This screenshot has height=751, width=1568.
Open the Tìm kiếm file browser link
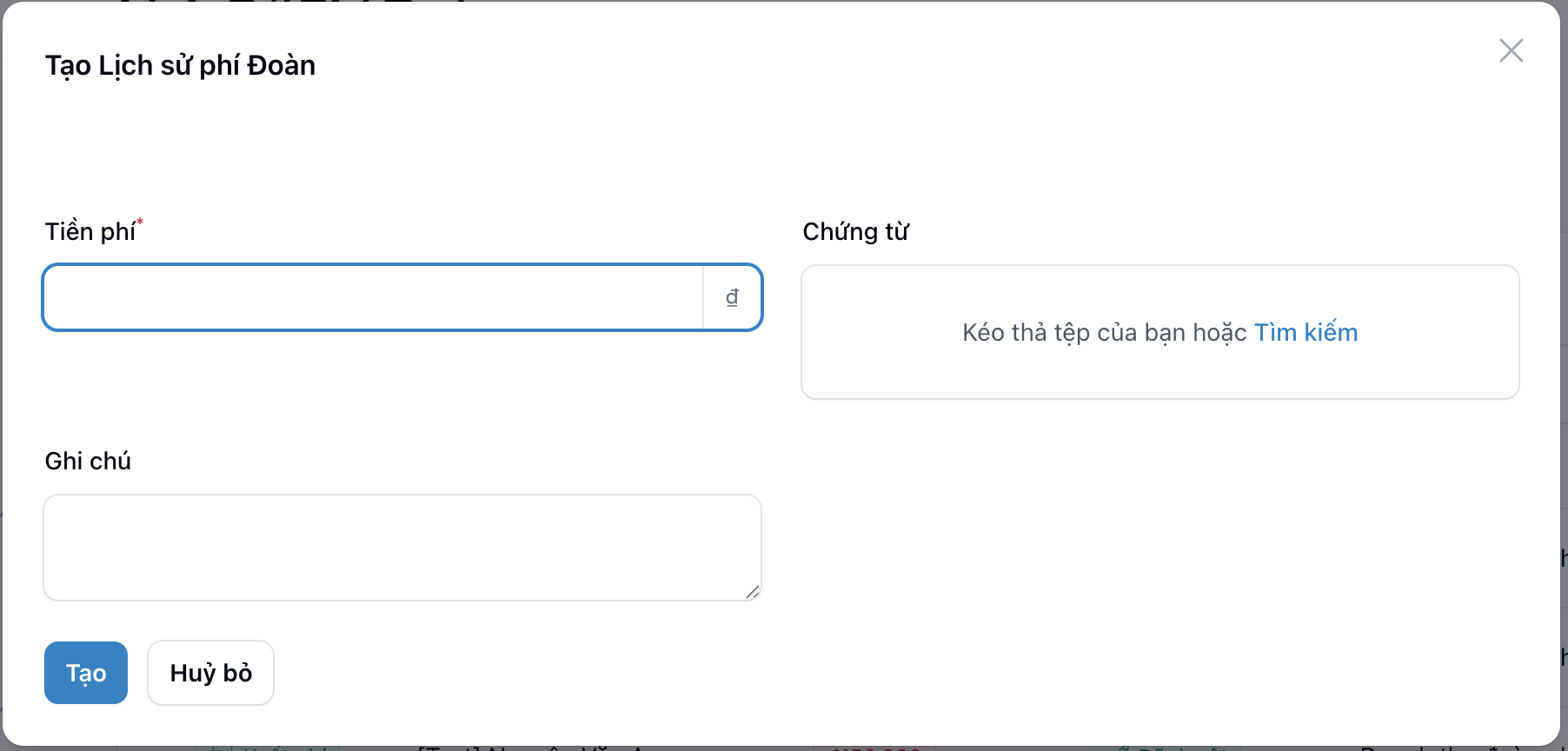pyautogui.click(x=1306, y=332)
